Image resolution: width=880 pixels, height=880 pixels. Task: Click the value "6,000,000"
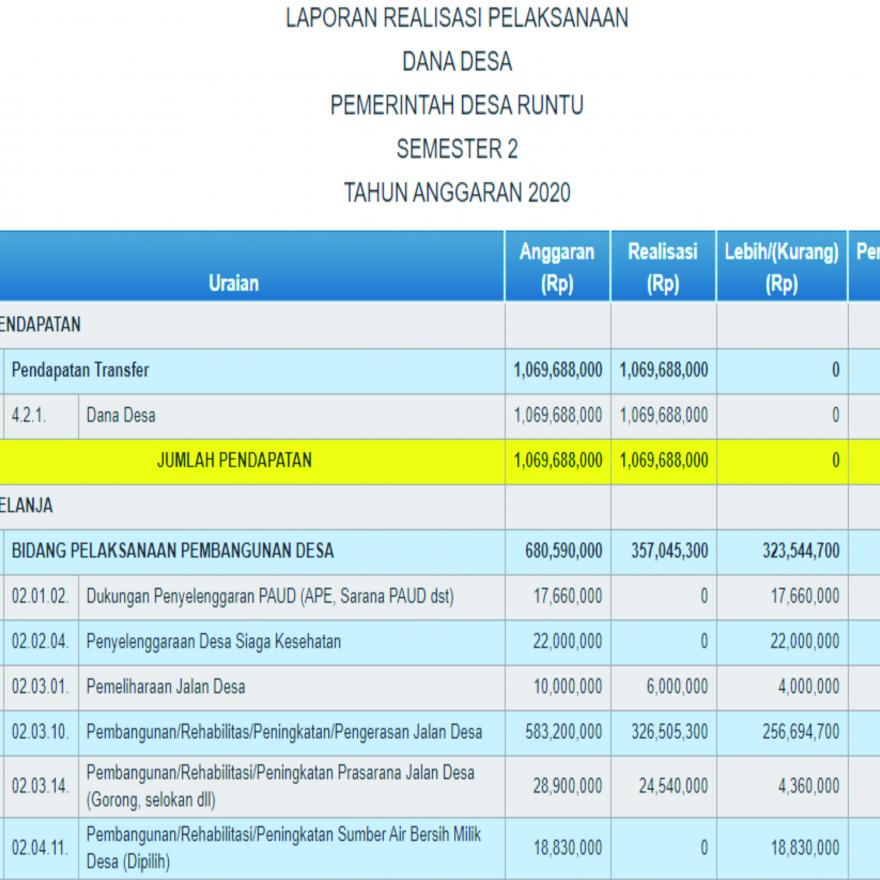pyautogui.click(x=677, y=687)
